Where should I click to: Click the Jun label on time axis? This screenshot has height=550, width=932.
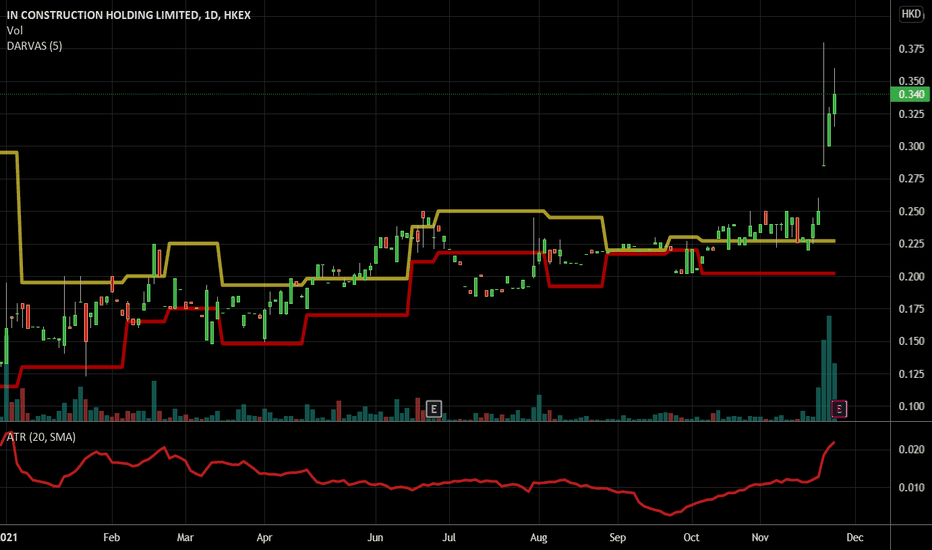coord(375,538)
